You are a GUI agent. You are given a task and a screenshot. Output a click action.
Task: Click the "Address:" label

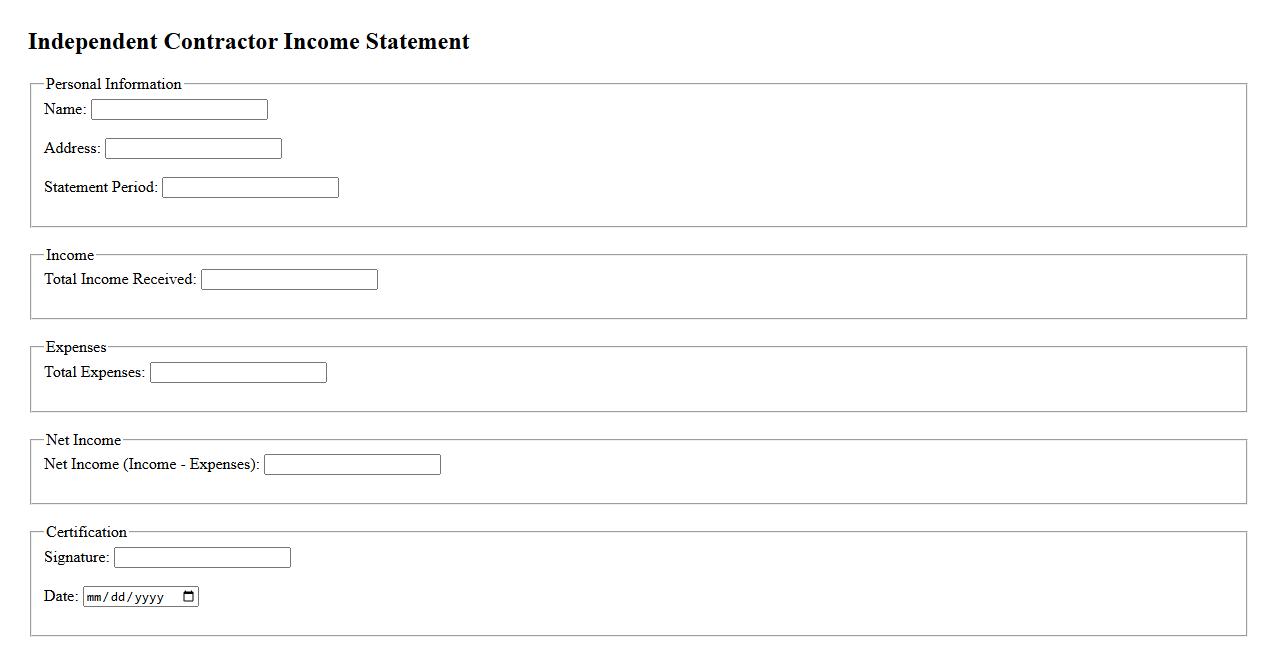click(72, 148)
